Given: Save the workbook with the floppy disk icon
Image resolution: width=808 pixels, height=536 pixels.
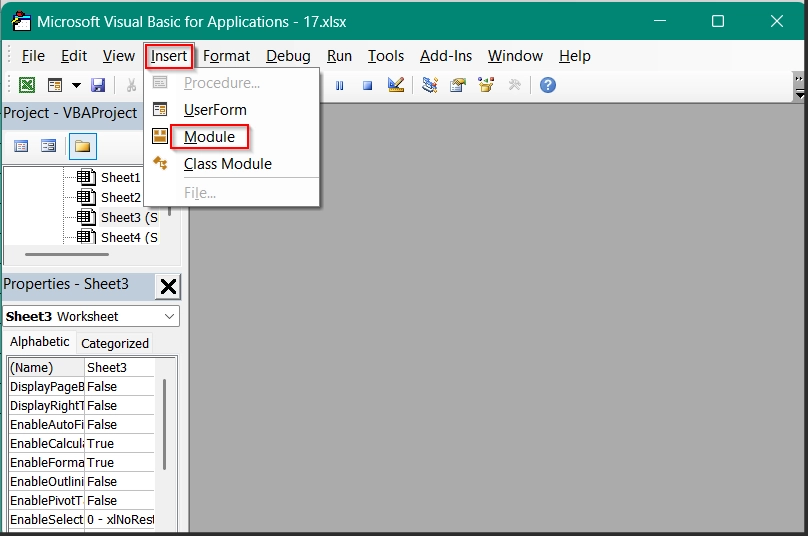Looking at the screenshot, I should [98, 85].
